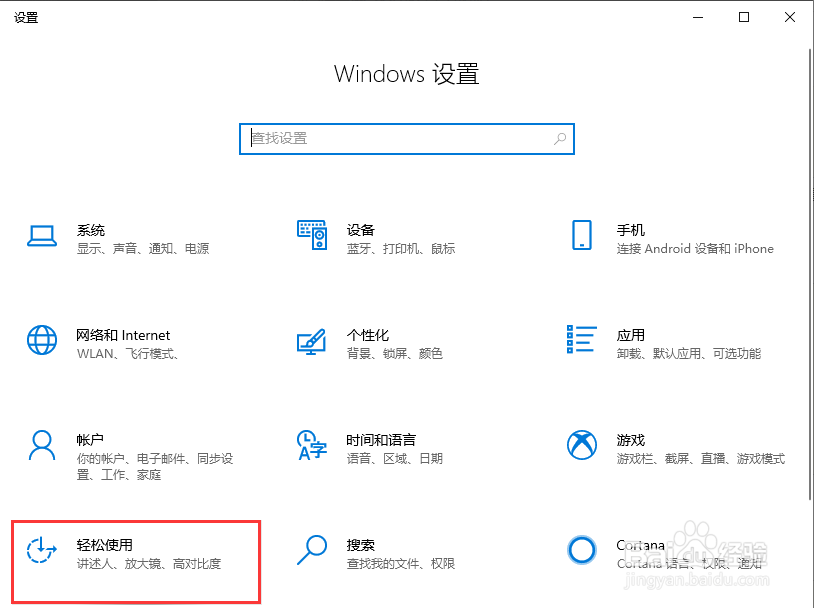Open Cortana settings
The width and height of the screenshot is (814, 608).
(637, 544)
